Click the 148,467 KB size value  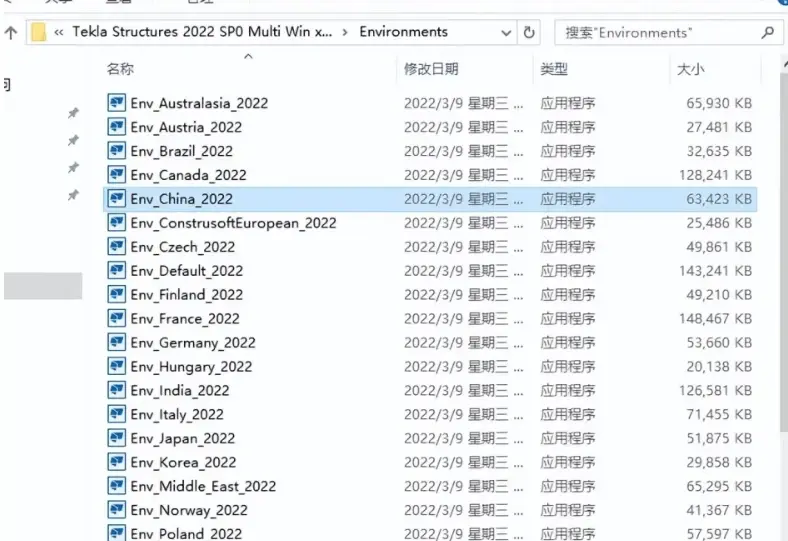click(x=716, y=318)
